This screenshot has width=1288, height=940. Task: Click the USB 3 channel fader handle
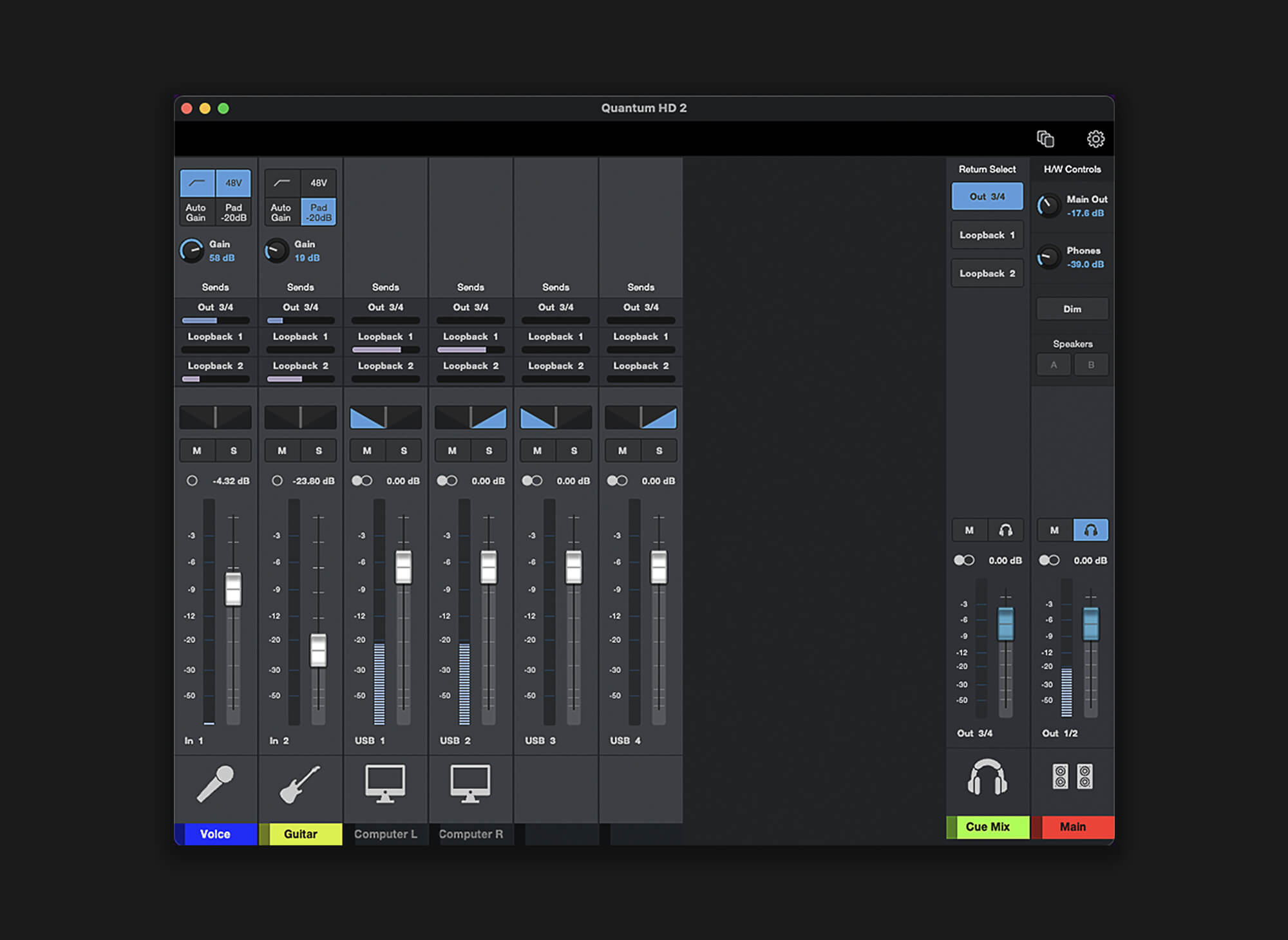pos(574,567)
